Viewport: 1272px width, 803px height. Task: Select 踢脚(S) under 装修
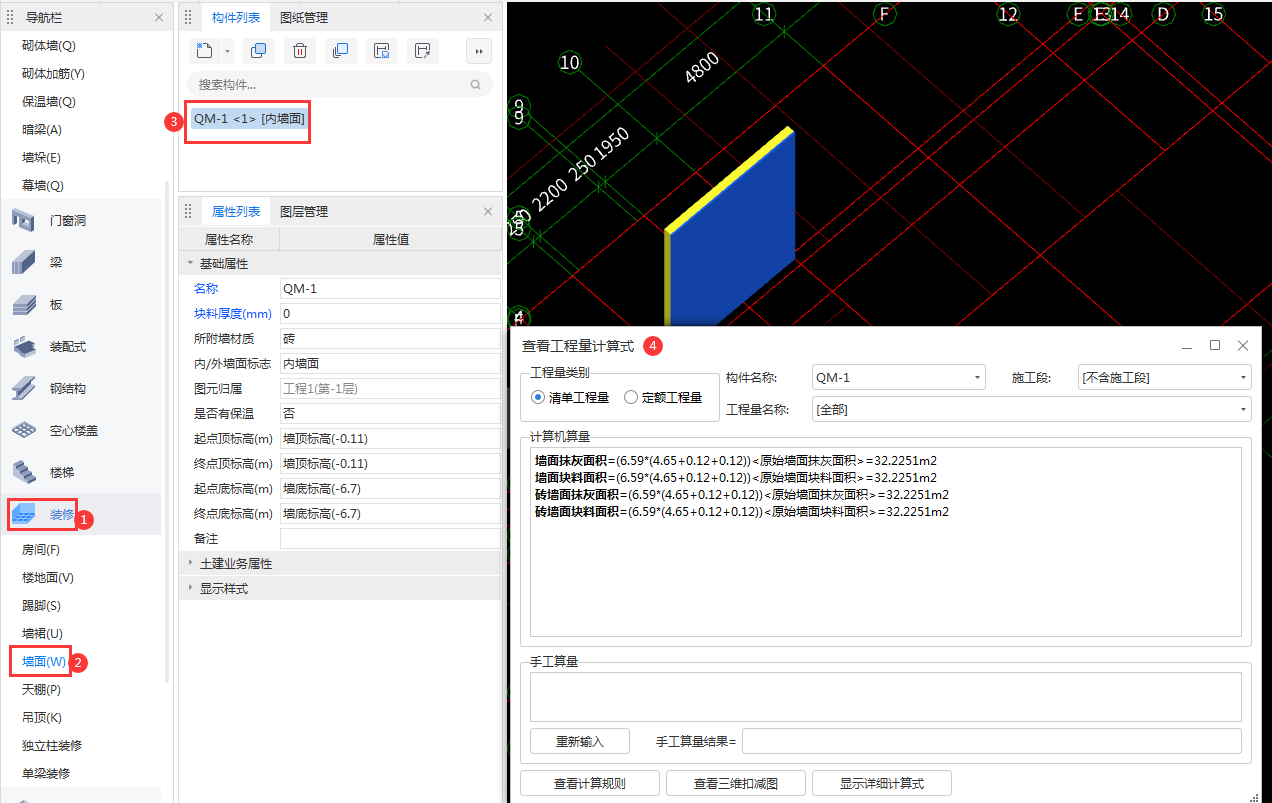click(41, 605)
